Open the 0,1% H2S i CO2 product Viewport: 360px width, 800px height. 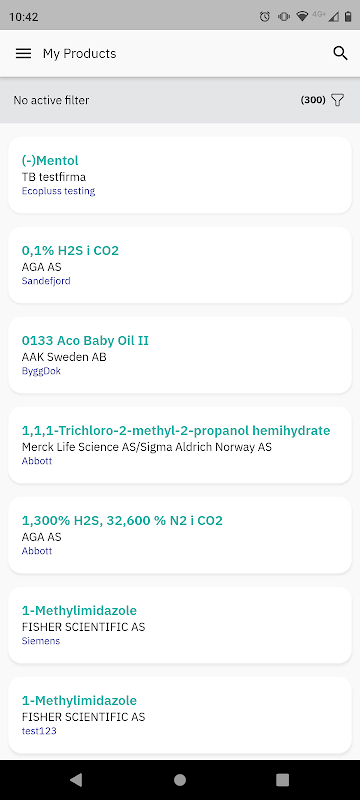click(180, 265)
